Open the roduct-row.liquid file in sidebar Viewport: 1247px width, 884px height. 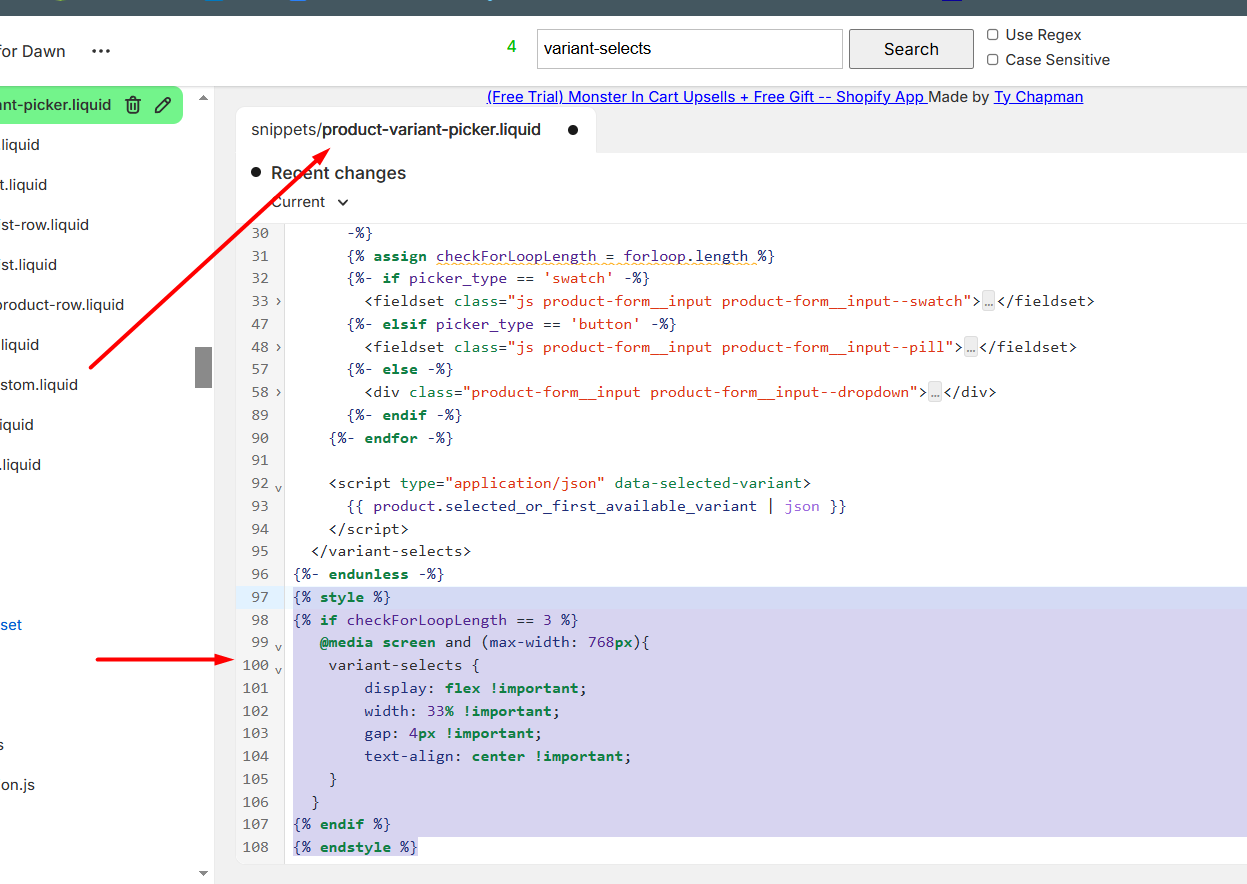62,305
